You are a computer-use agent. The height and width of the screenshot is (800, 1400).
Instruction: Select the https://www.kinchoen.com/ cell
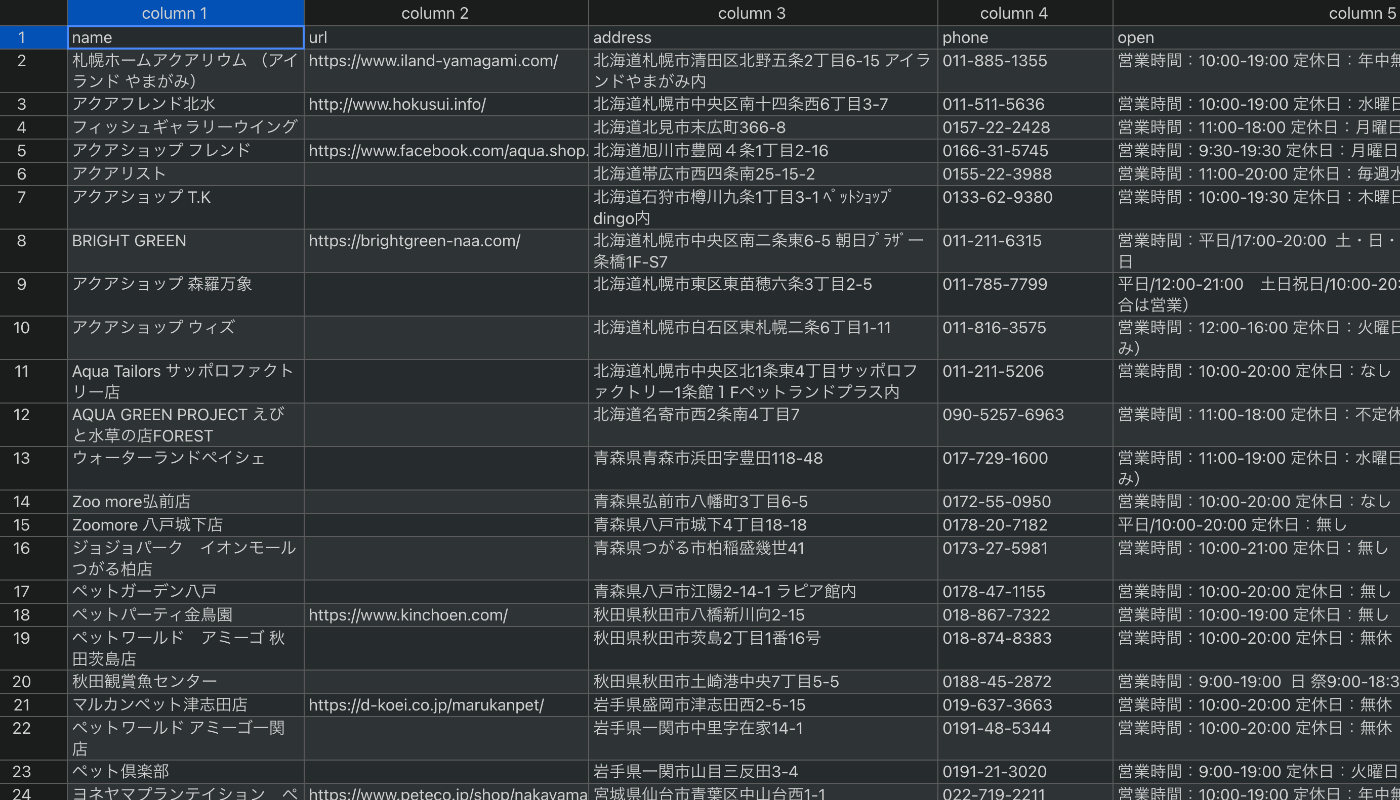pyautogui.click(x=446, y=615)
